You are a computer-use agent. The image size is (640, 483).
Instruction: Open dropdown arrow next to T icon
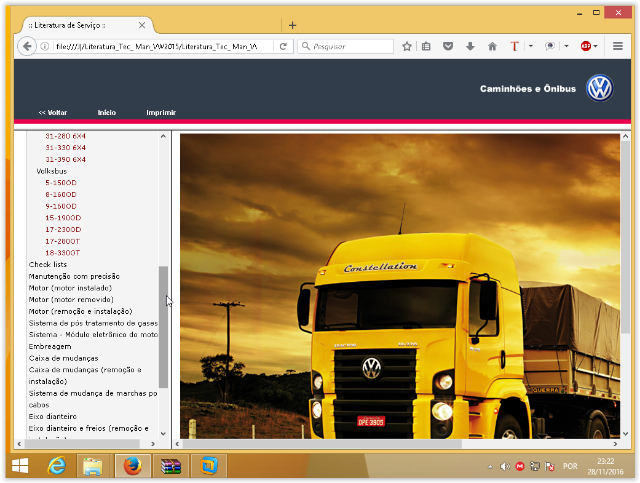pyautogui.click(x=531, y=46)
